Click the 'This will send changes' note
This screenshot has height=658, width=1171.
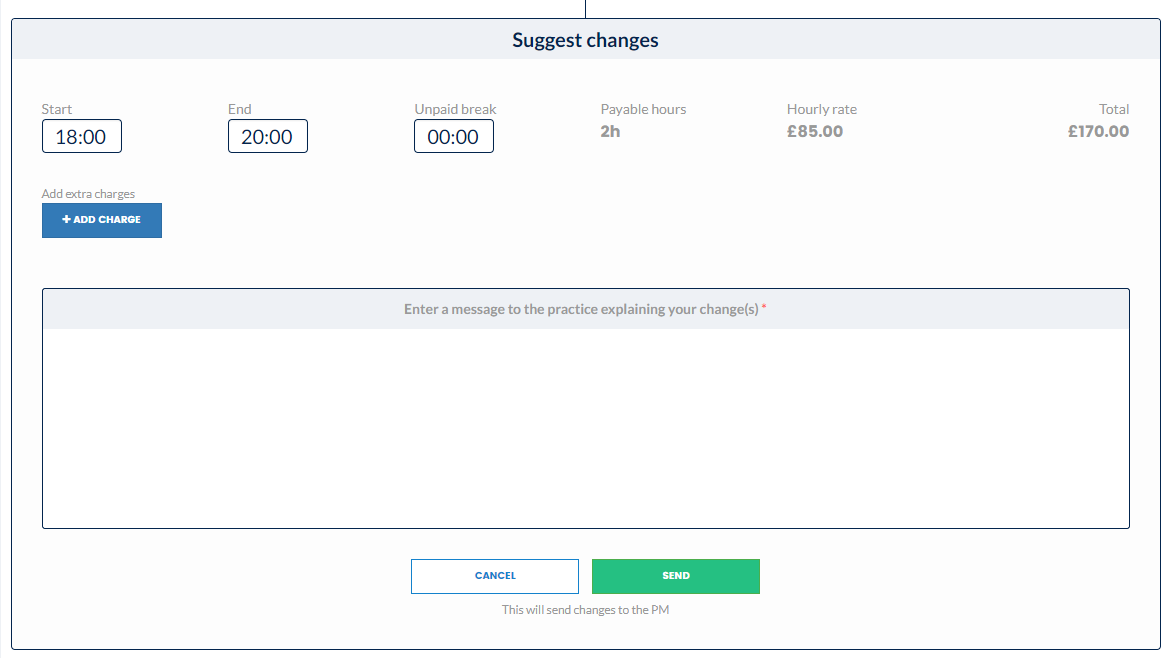pos(586,609)
